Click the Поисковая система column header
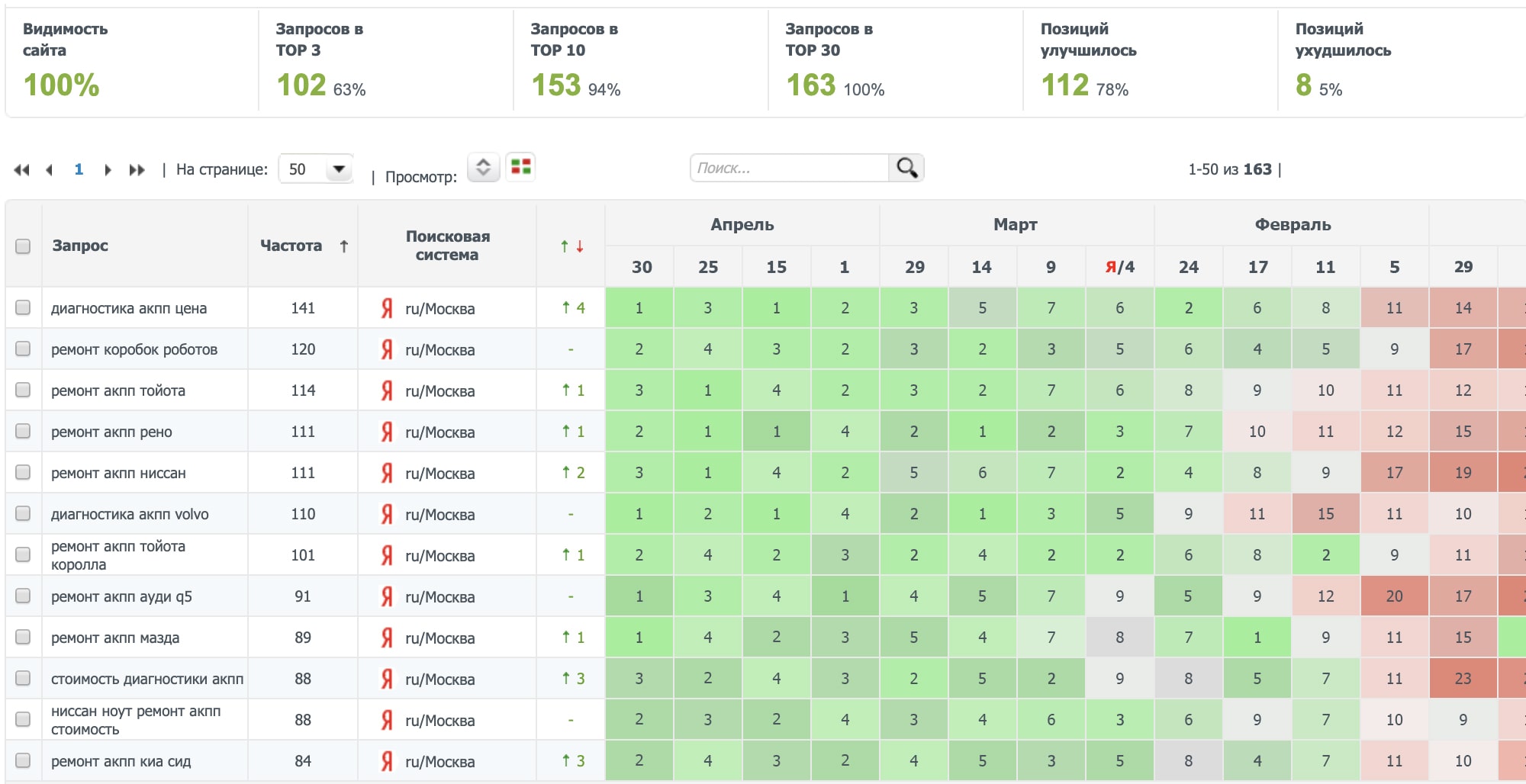Screen dimensions: 1526x784 click(447, 246)
